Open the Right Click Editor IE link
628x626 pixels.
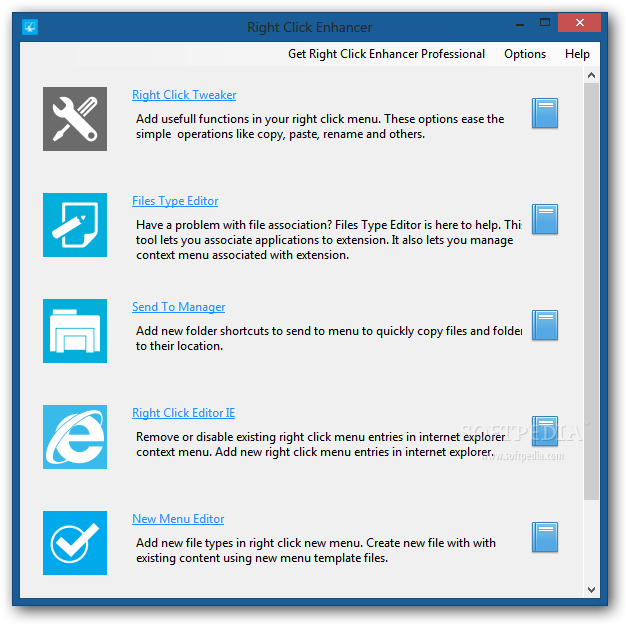coord(183,413)
